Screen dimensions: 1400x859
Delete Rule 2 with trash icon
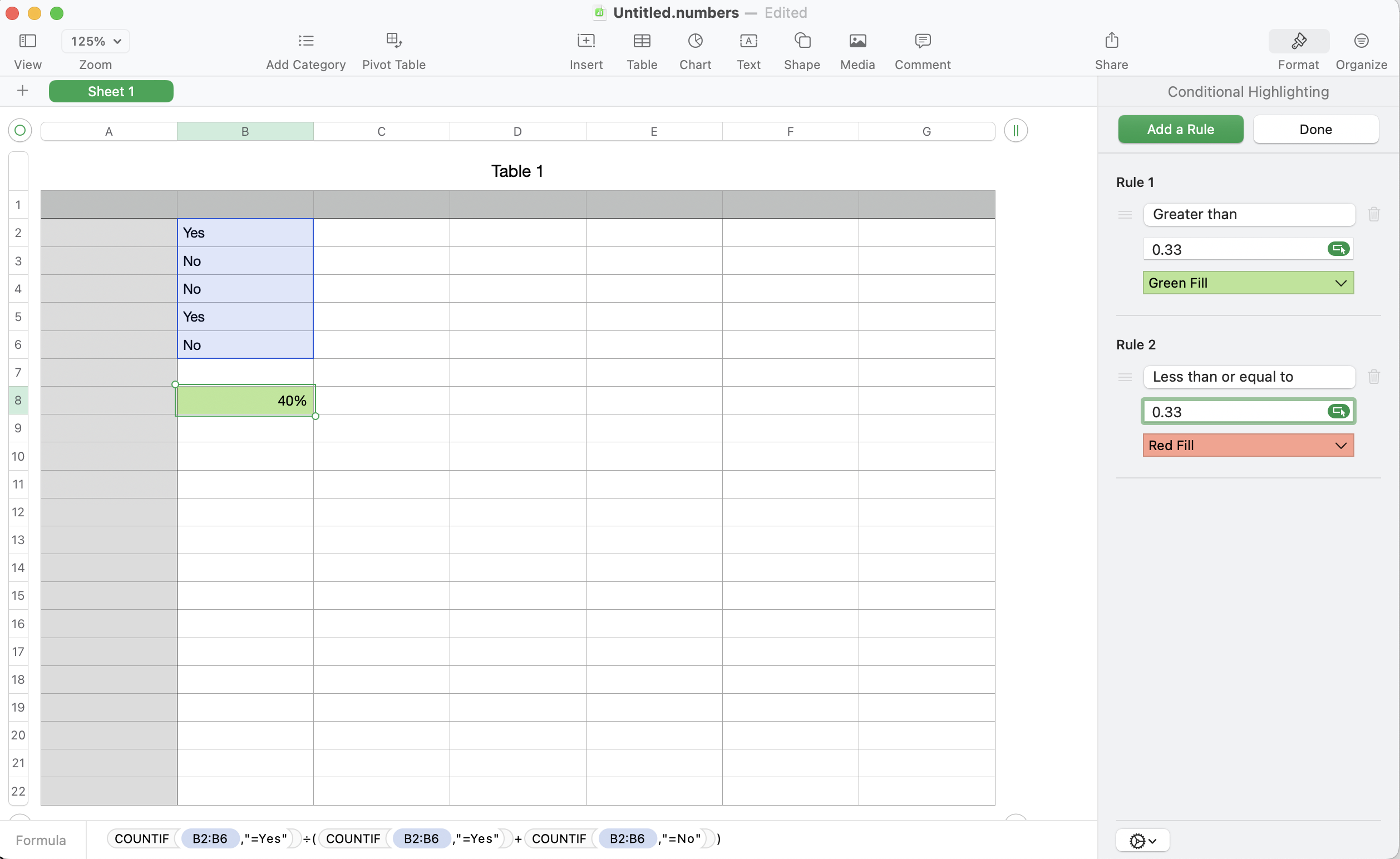(x=1374, y=377)
